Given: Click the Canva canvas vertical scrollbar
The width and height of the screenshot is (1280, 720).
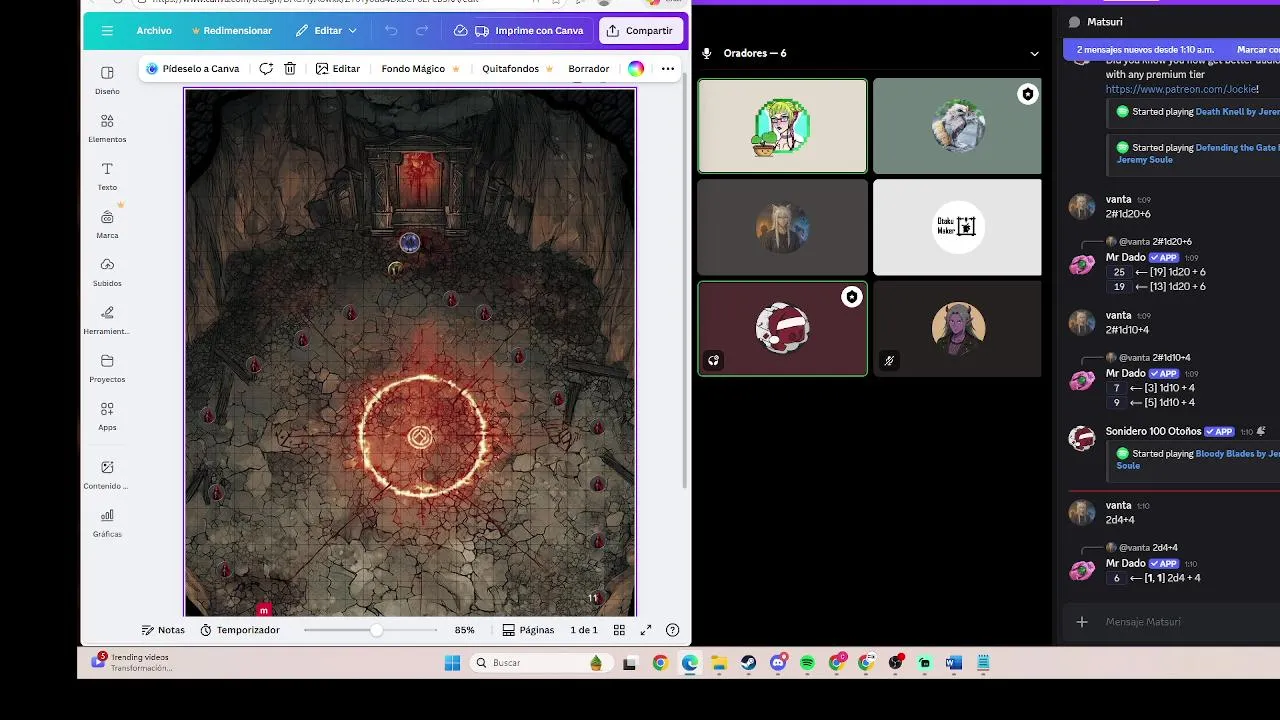Looking at the screenshot, I should click(685, 280).
